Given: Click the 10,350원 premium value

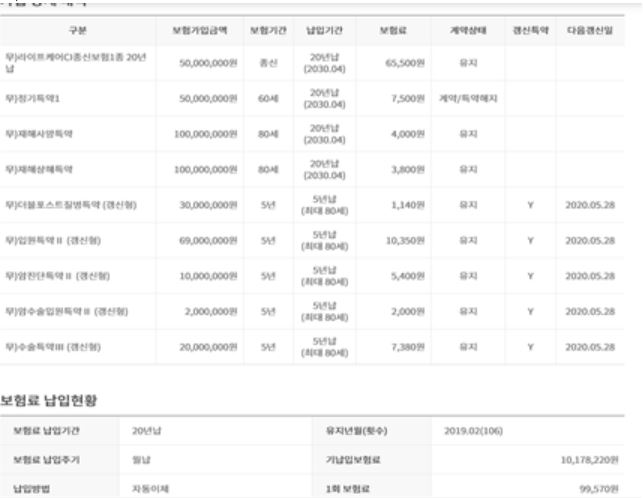Looking at the screenshot, I should (405, 240).
